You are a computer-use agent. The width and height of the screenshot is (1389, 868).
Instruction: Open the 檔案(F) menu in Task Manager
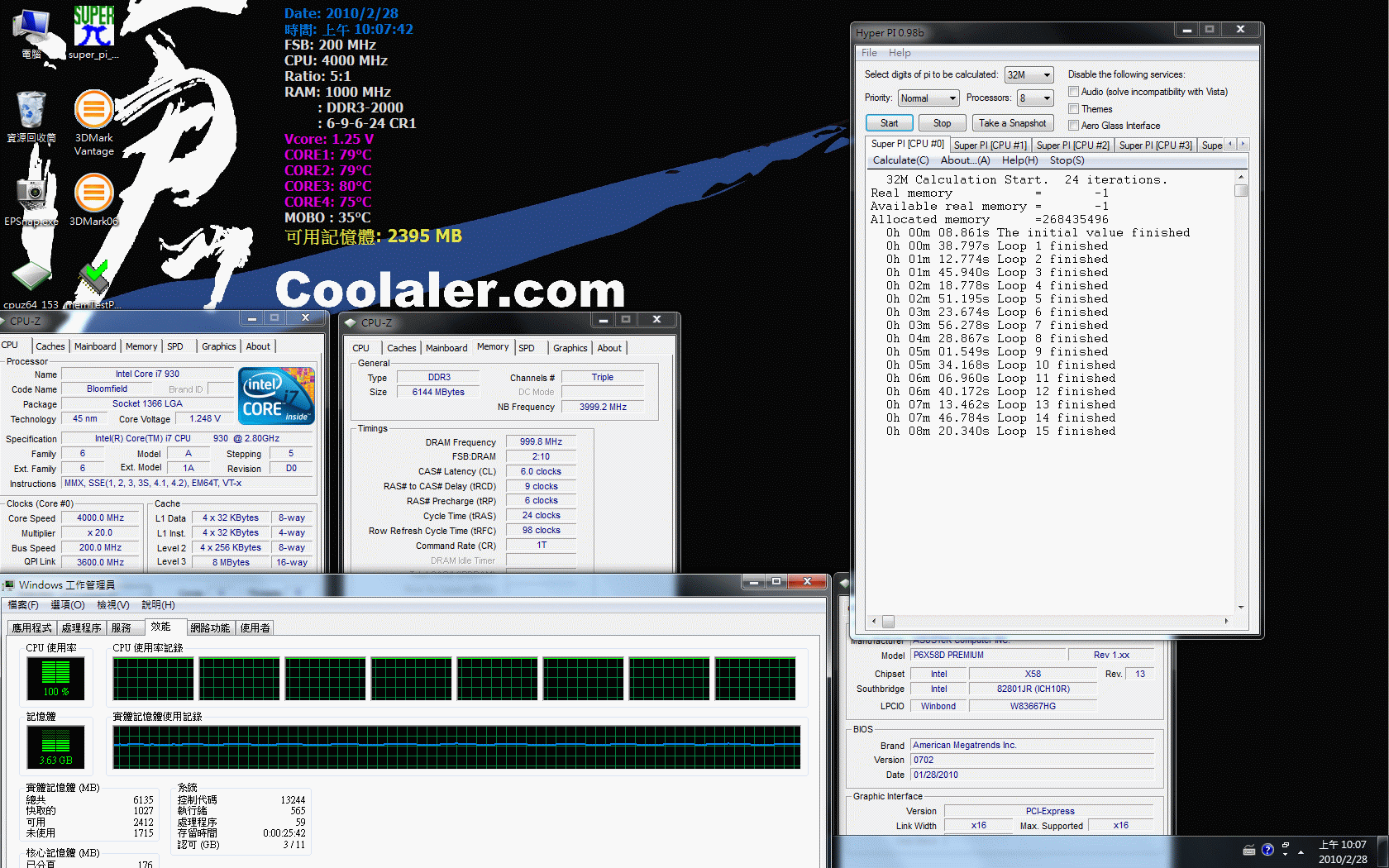click(23, 605)
